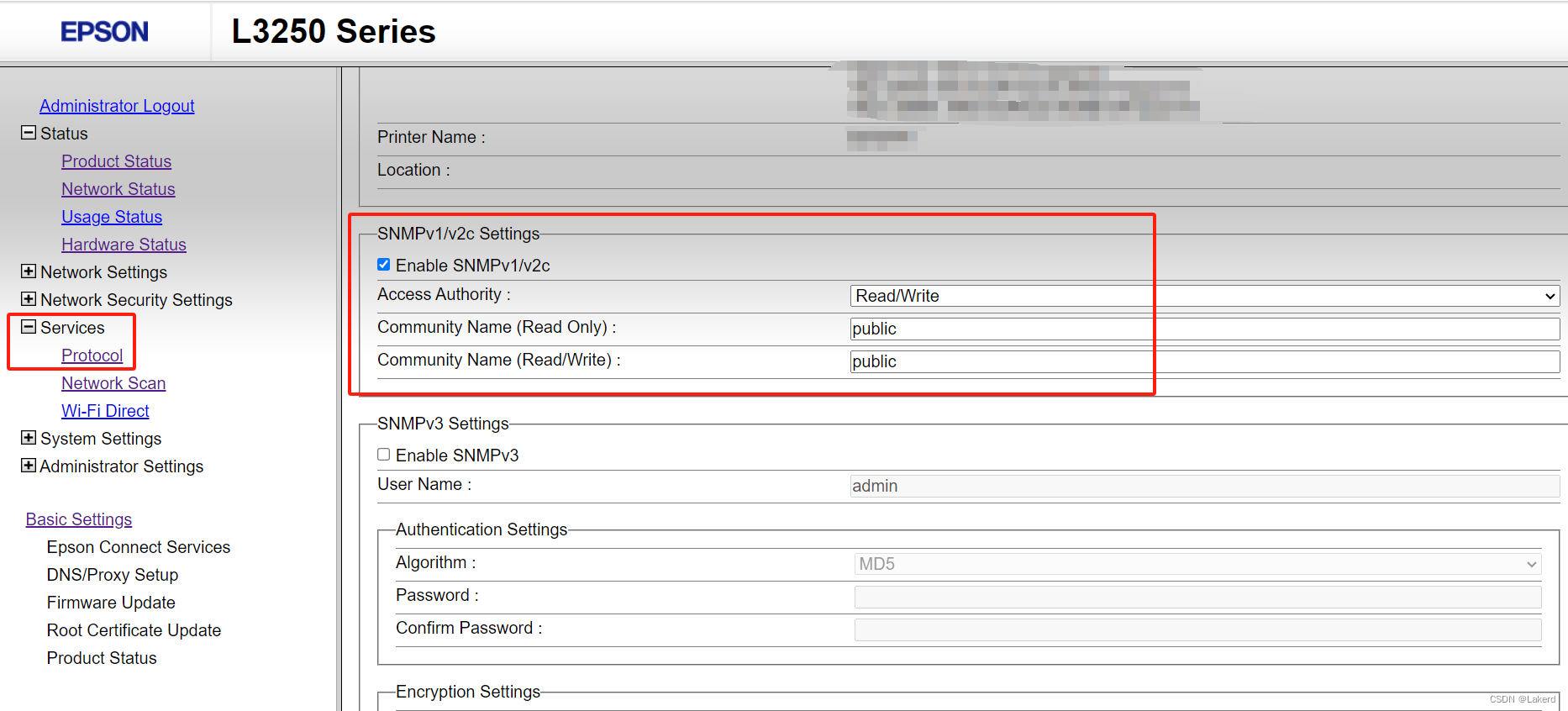Expand the System Settings section
The height and width of the screenshot is (711, 1568).
(29, 438)
